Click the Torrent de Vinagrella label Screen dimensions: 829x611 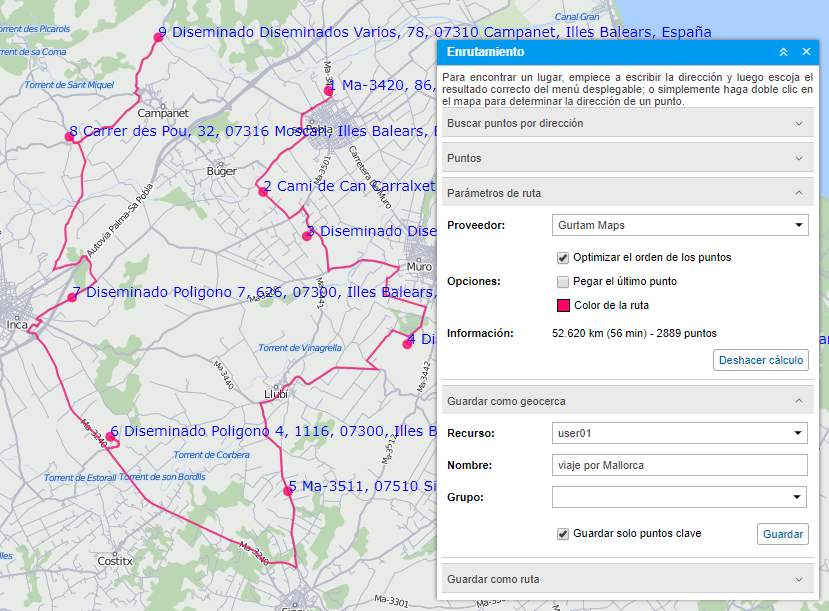click(300, 347)
